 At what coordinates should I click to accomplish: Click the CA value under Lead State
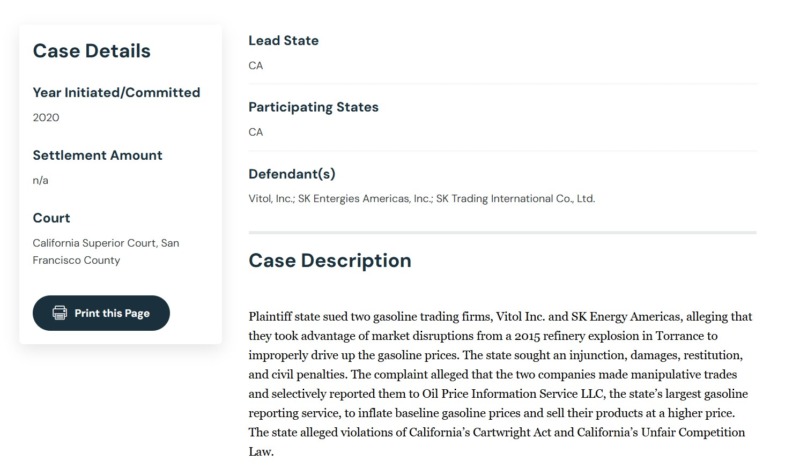pyautogui.click(x=256, y=66)
